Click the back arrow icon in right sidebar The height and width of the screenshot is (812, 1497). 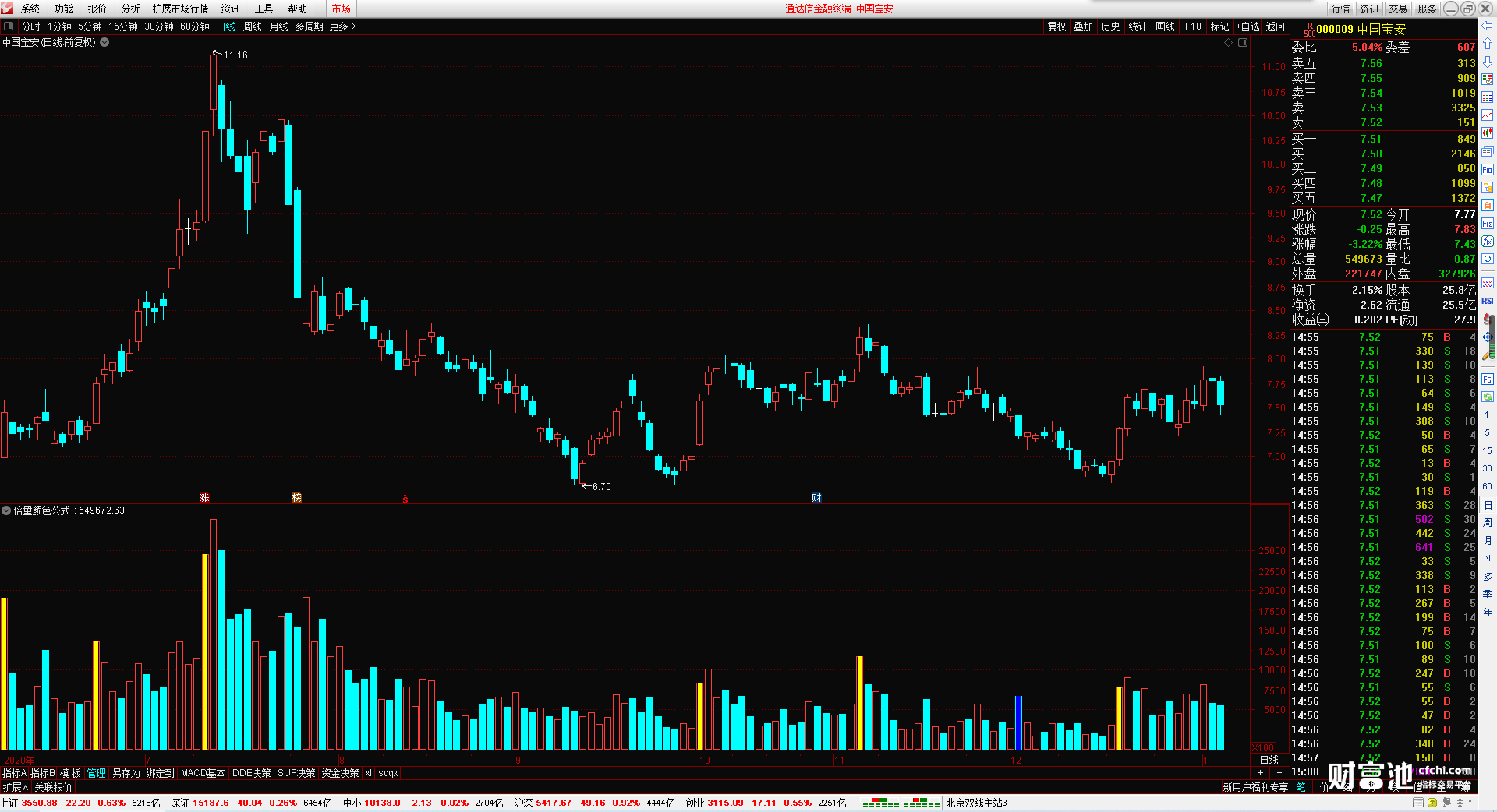click(1488, 26)
